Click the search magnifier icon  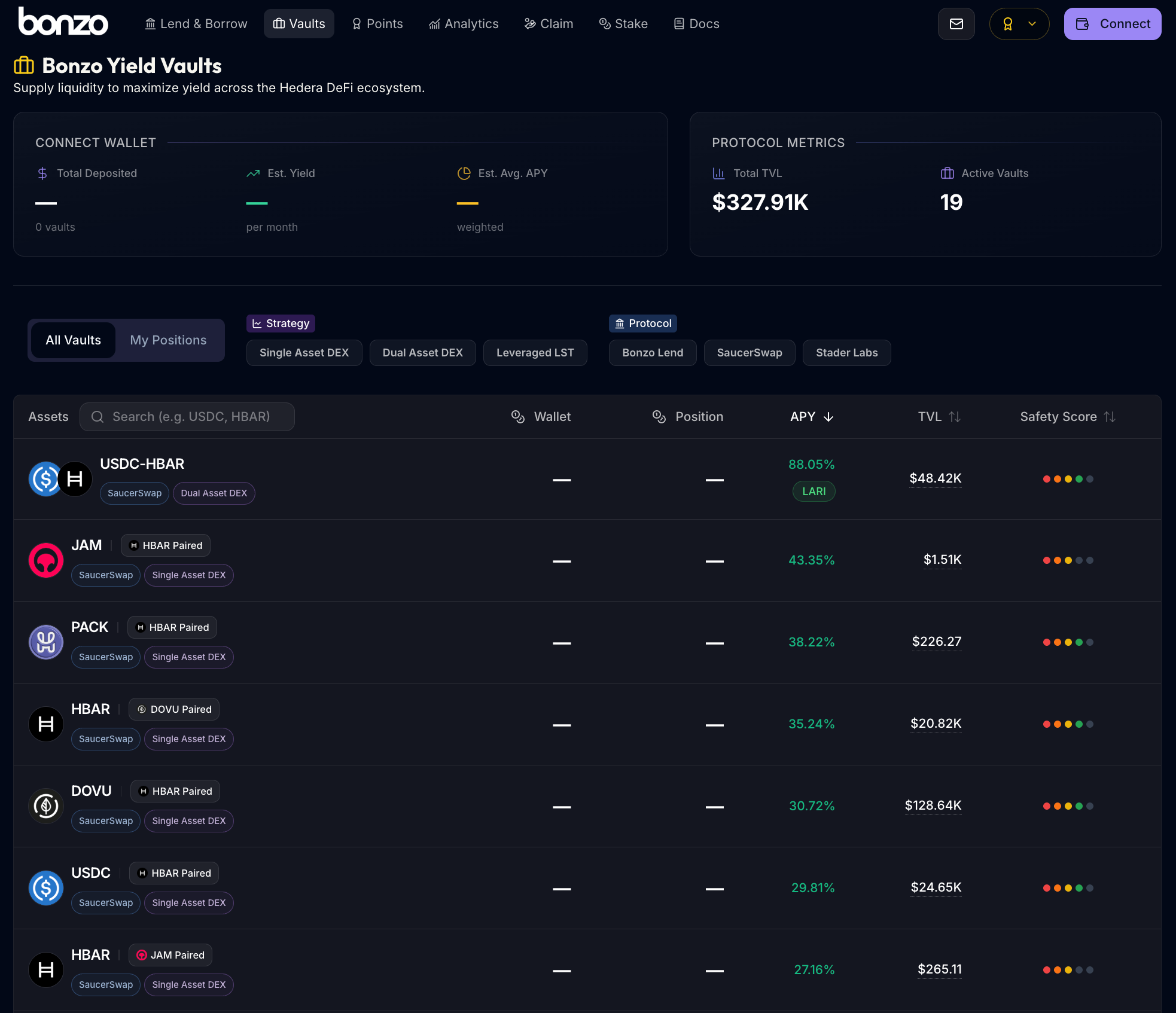(98, 417)
